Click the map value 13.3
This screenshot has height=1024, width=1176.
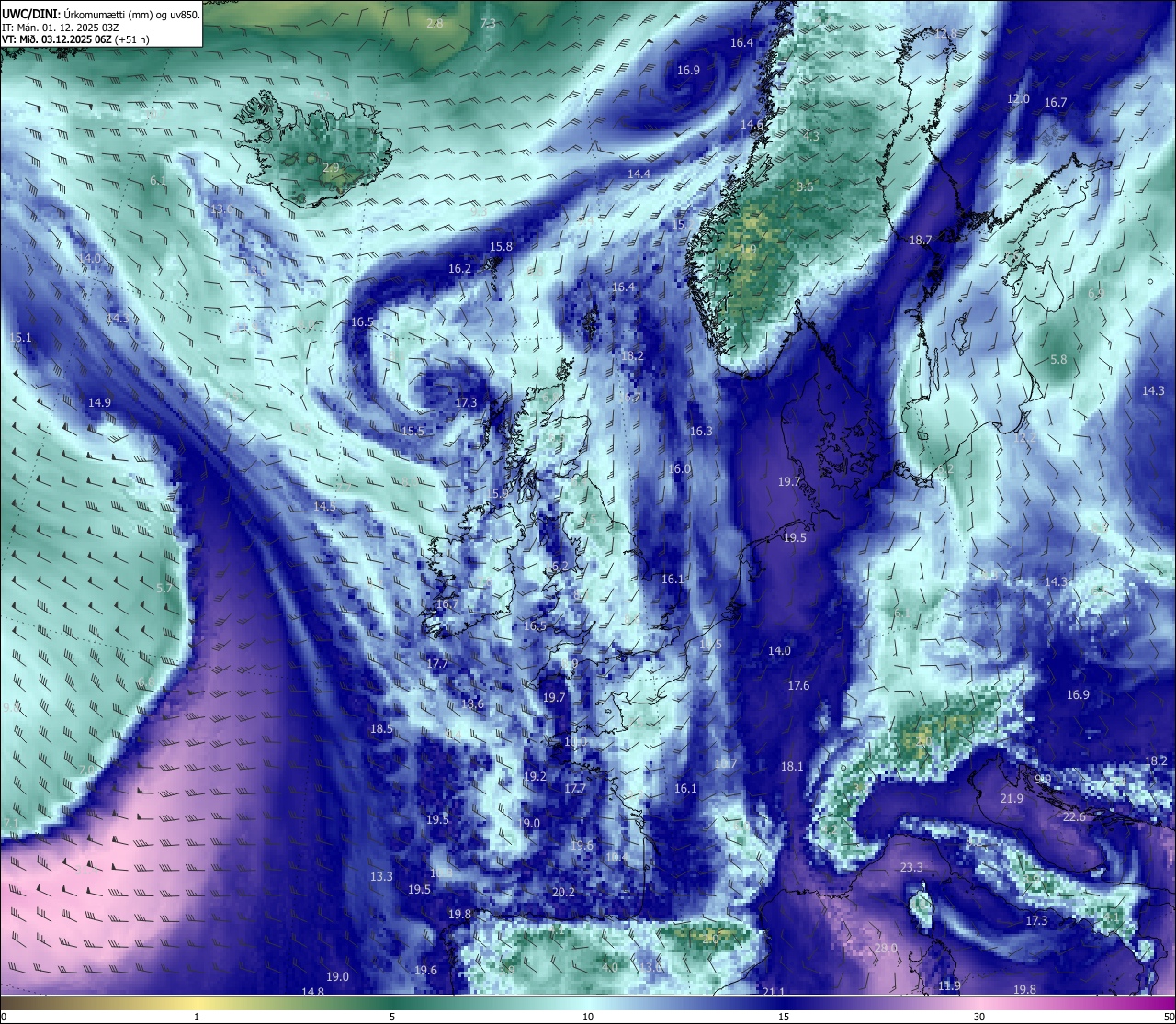(381, 877)
